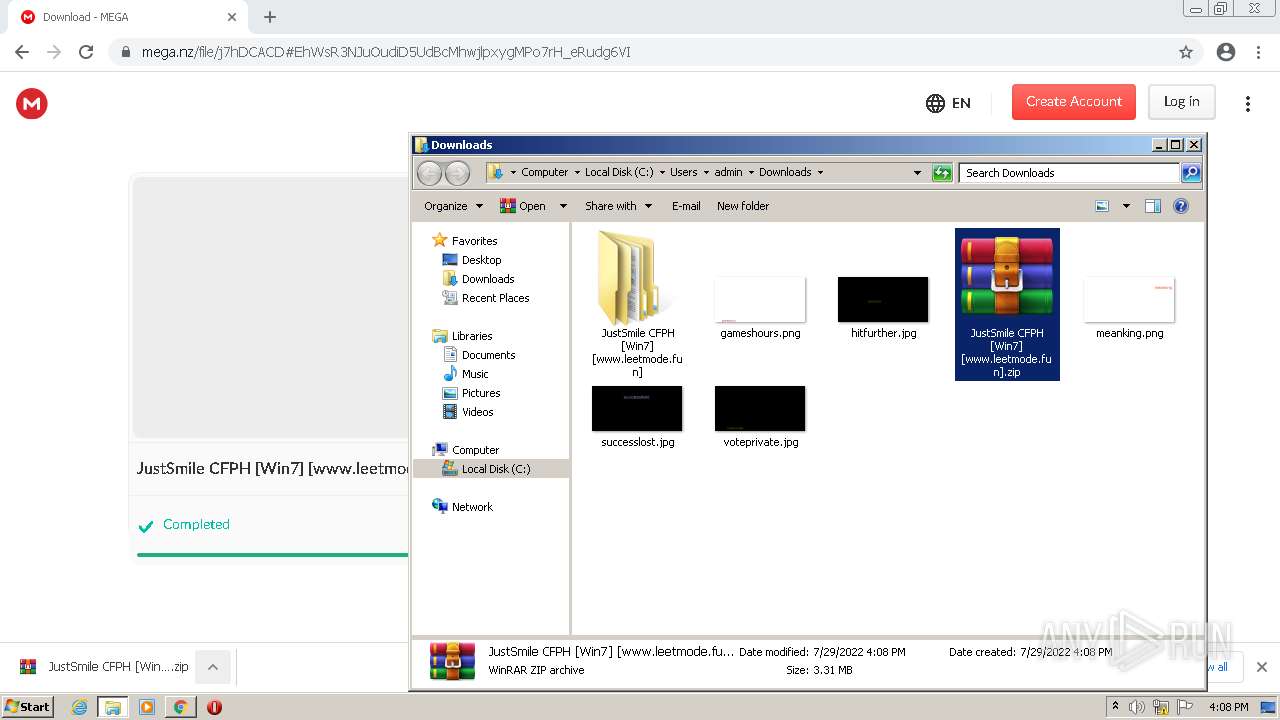1280x720 pixels.
Task: Select Videos library
Action: coord(477,412)
